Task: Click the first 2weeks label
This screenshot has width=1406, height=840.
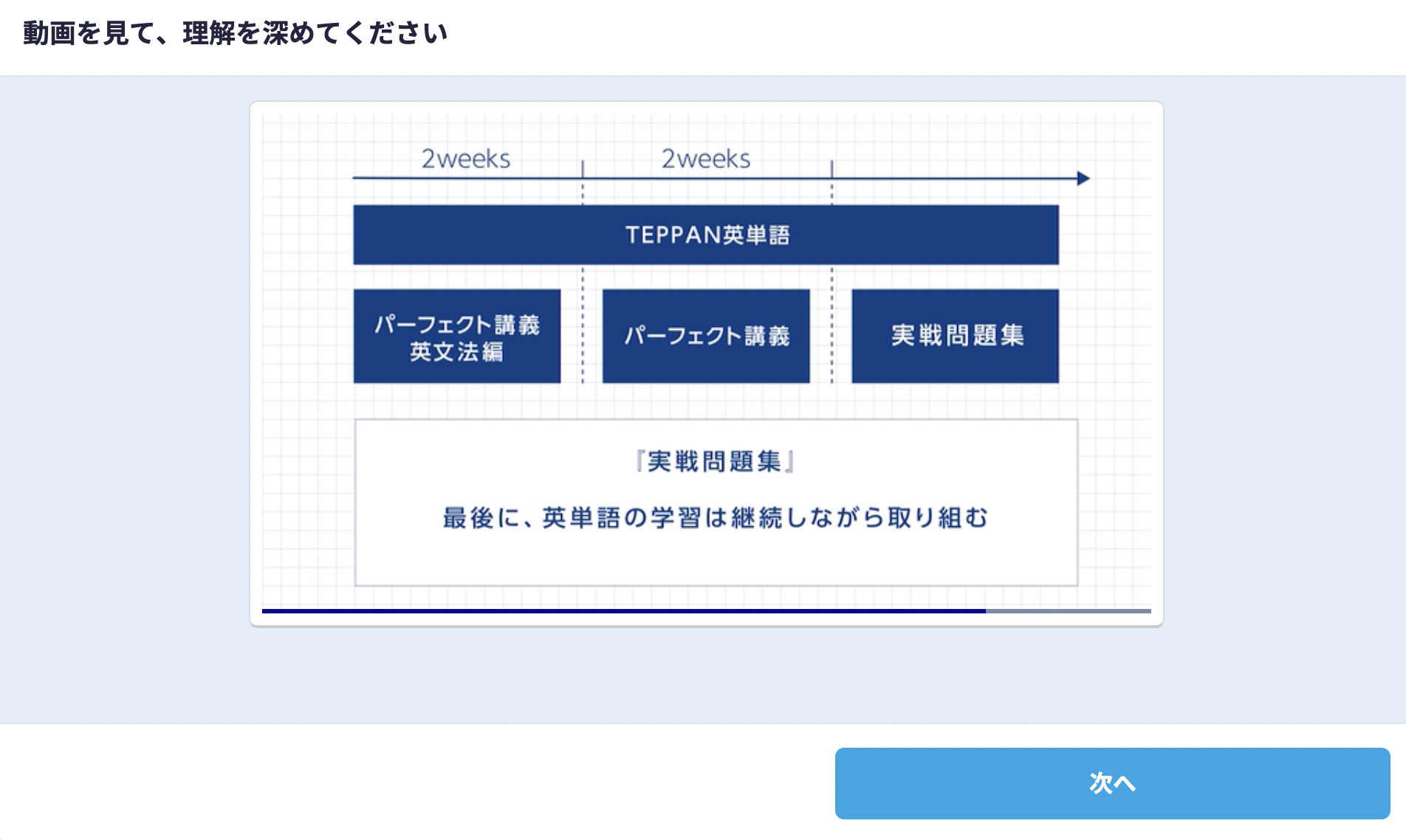Action: 466,159
